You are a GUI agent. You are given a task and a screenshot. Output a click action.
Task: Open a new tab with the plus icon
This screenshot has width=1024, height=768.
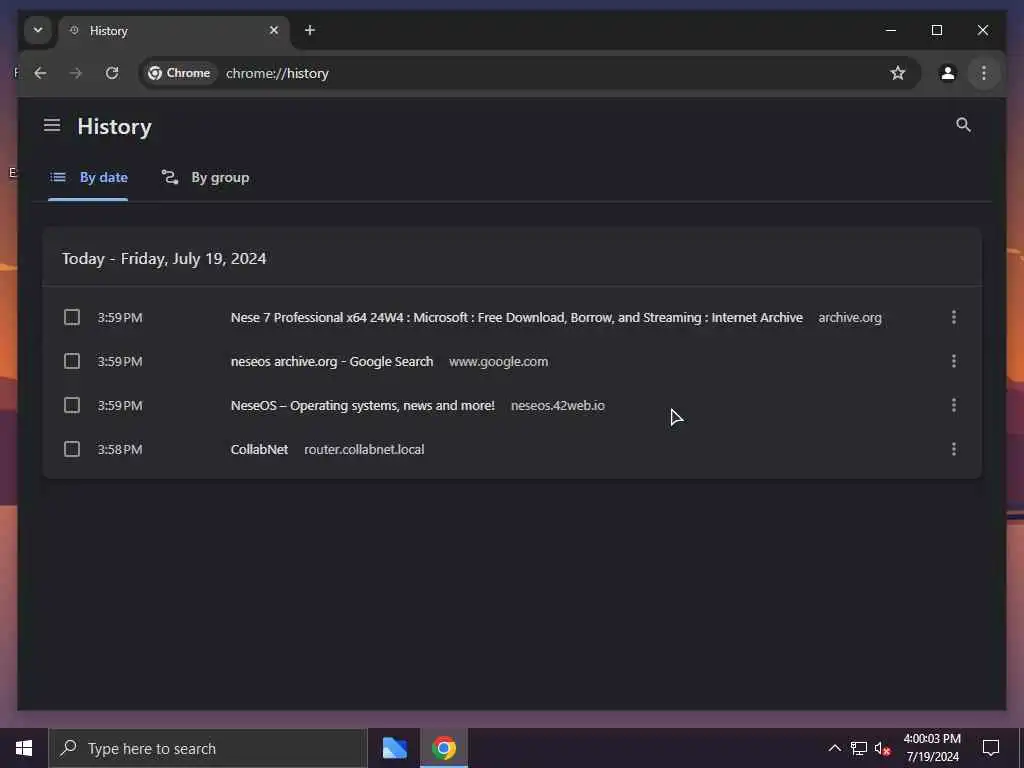(310, 30)
